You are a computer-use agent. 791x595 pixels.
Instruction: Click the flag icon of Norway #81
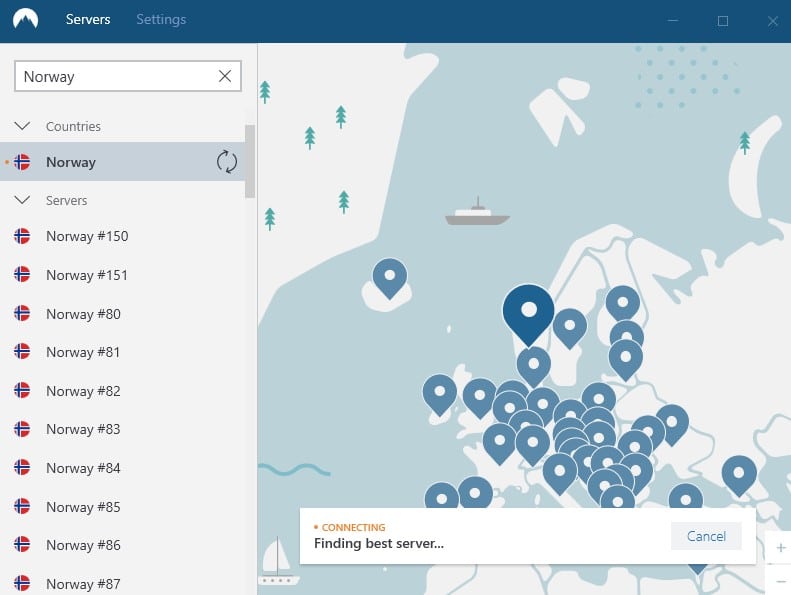pos(22,351)
